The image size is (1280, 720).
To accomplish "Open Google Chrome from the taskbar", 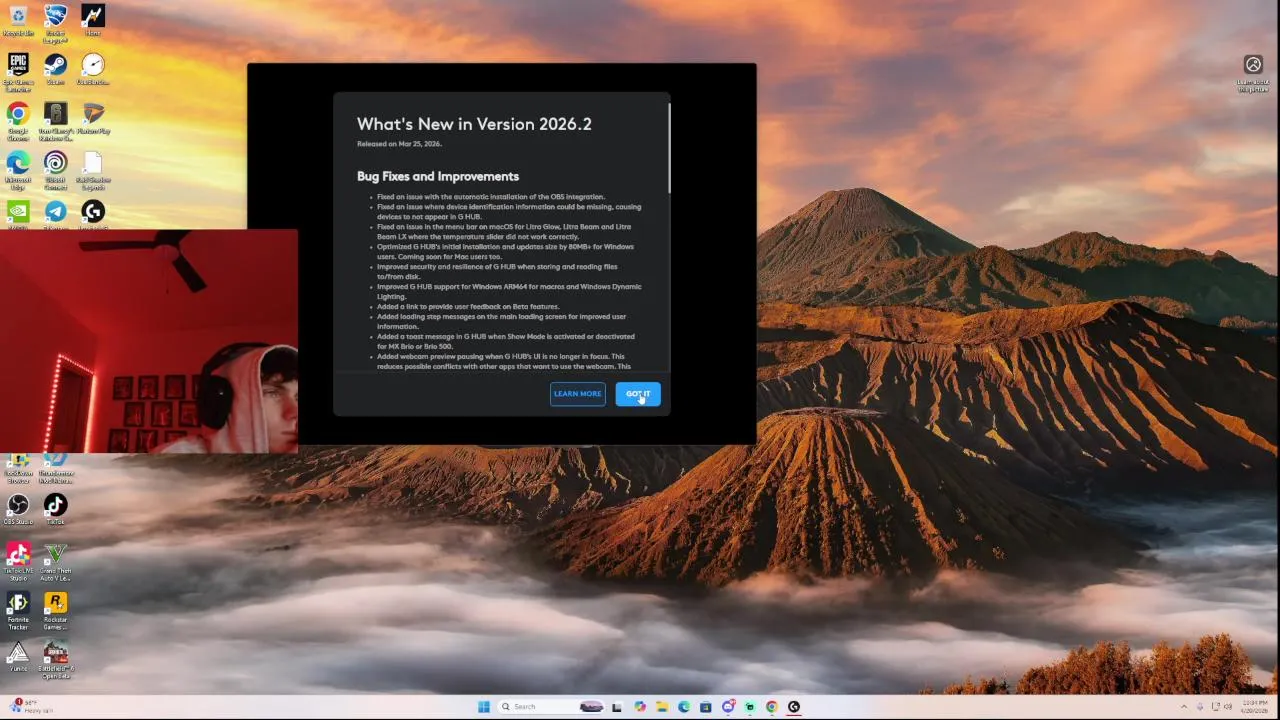I will click(772, 707).
